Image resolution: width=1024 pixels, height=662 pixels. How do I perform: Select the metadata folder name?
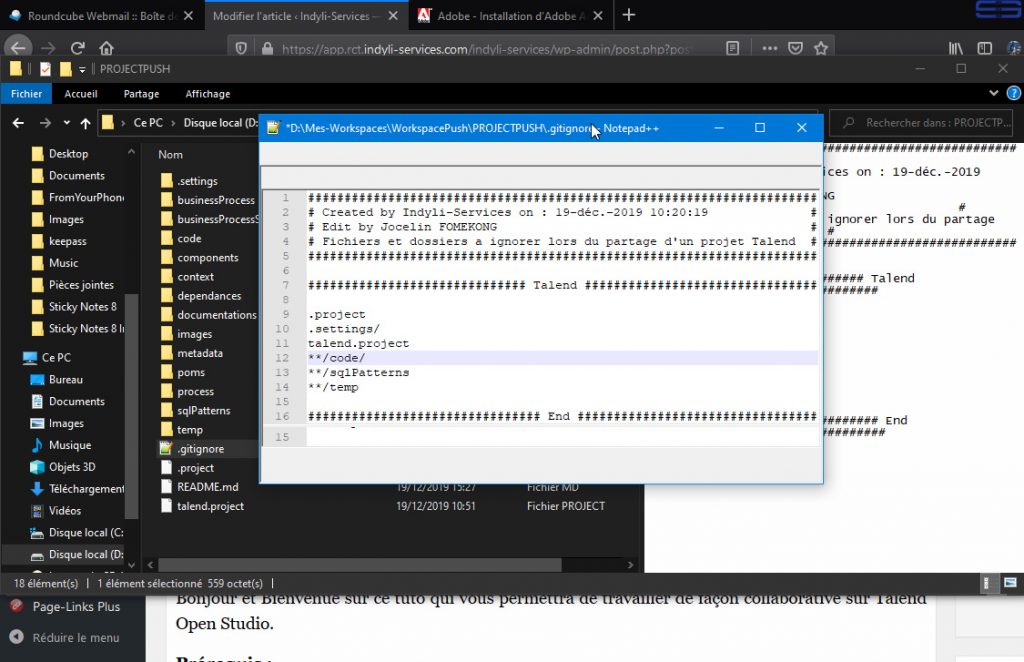click(x=200, y=353)
